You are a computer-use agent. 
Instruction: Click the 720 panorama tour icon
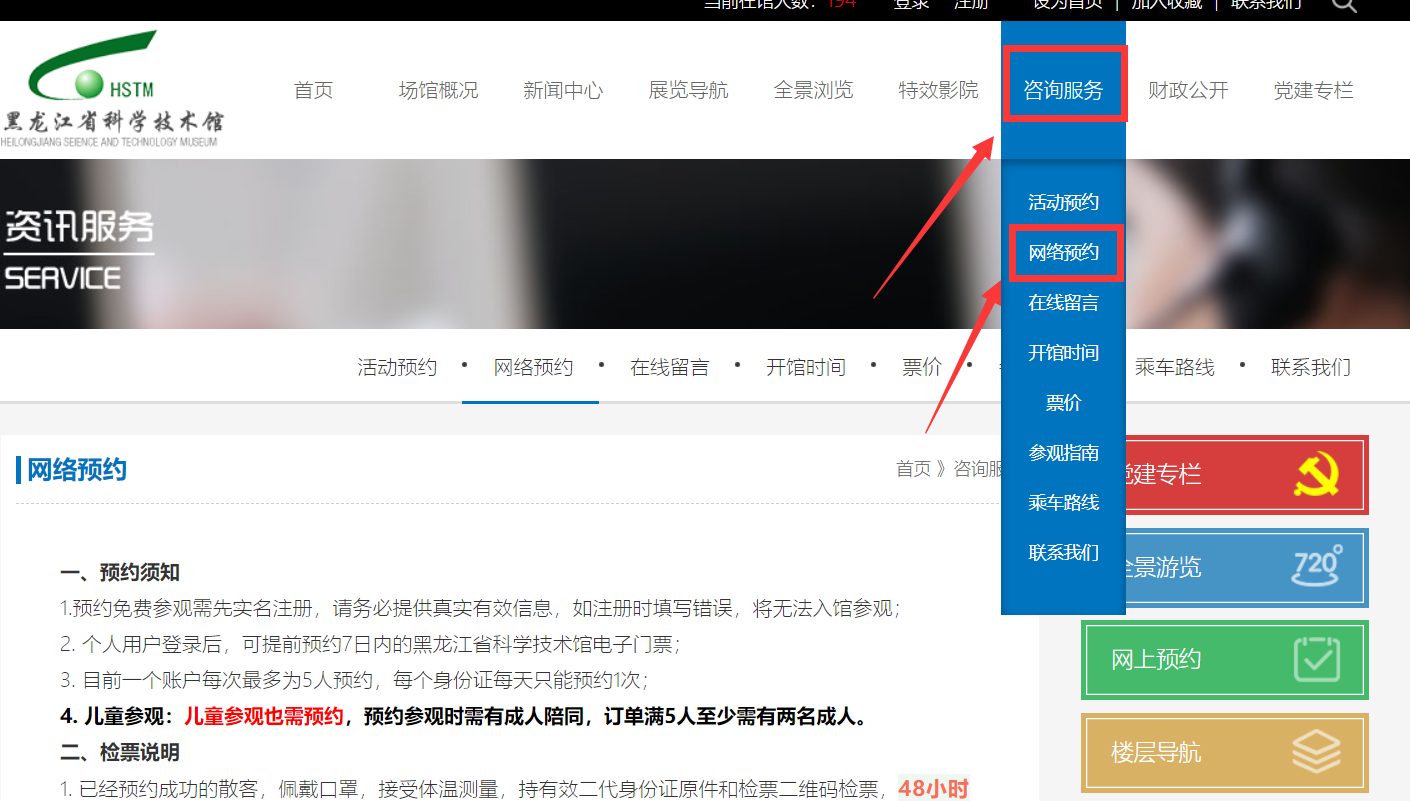pyautogui.click(x=1316, y=568)
